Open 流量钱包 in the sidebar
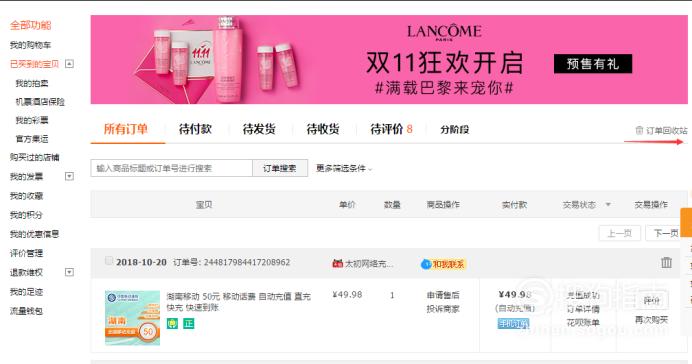This screenshot has width=692, height=364. [26, 311]
